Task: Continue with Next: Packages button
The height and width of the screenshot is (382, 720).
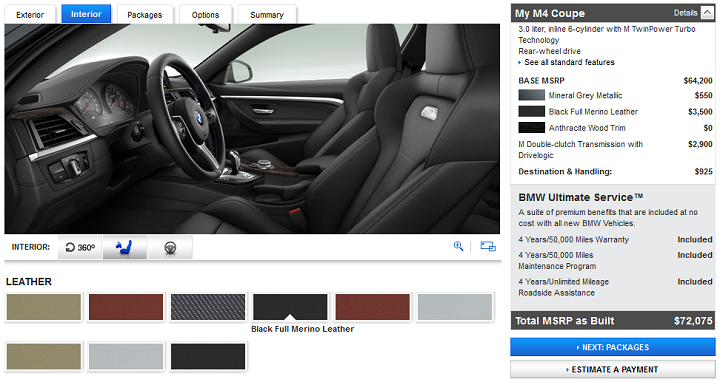Action: tap(613, 347)
